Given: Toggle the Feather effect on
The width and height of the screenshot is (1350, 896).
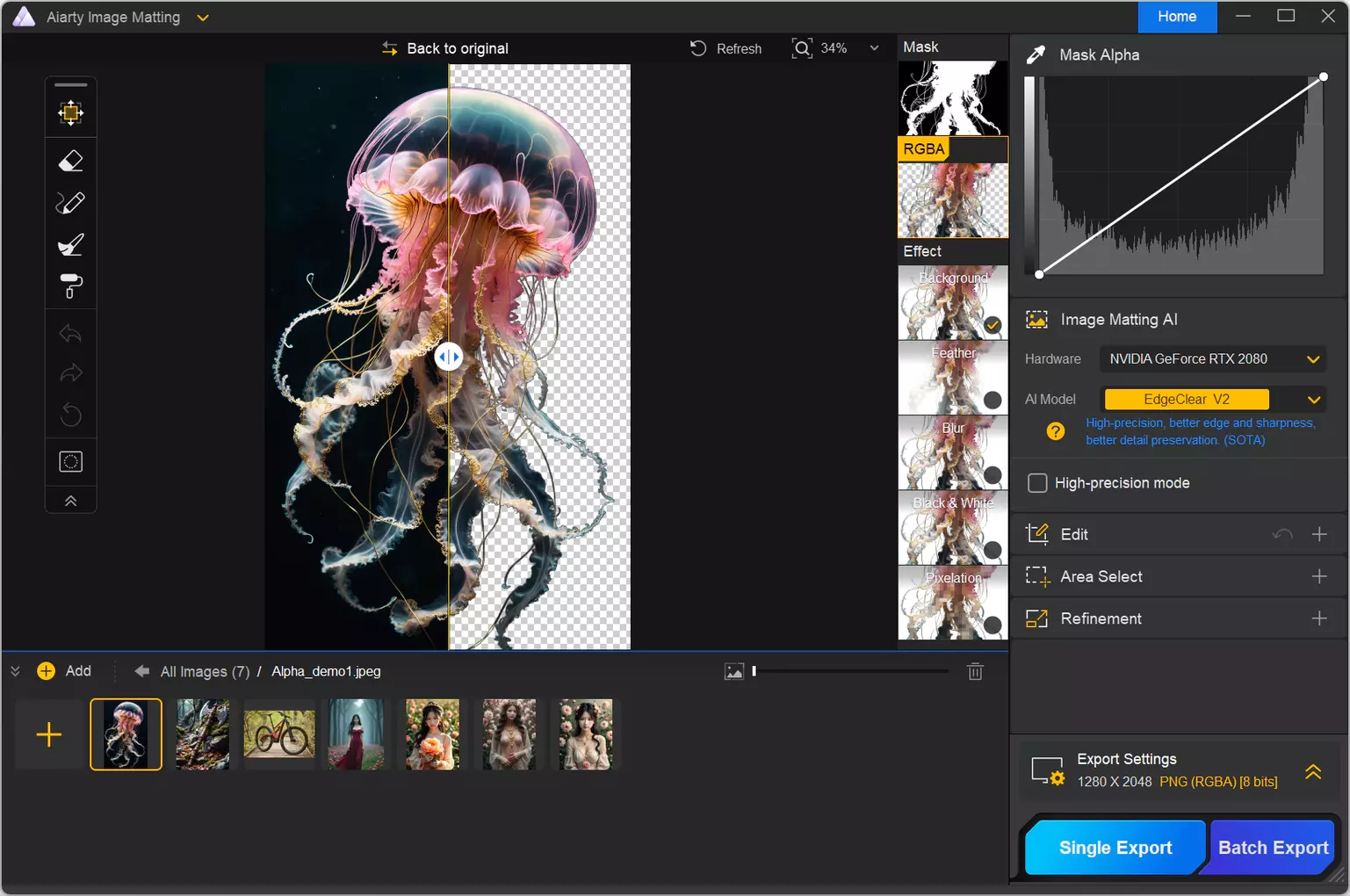Looking at the screenshot, I should tap(993, 400).
